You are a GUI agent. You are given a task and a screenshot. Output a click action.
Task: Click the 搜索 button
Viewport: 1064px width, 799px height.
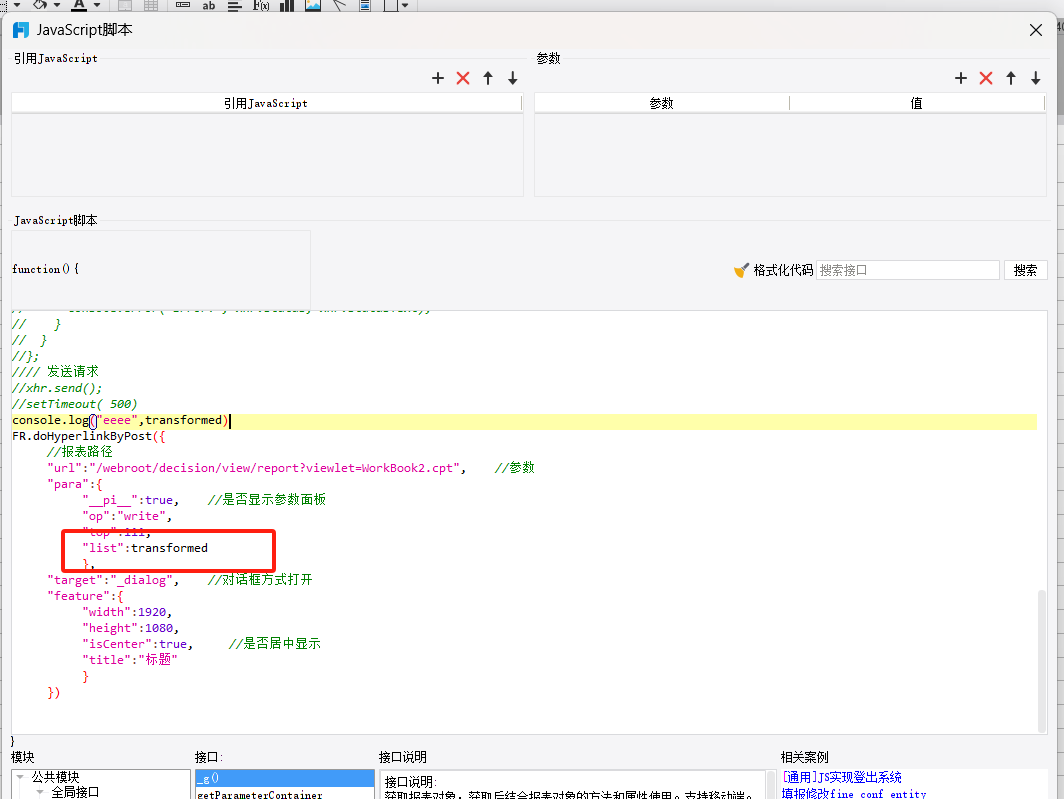[1025, 270]
